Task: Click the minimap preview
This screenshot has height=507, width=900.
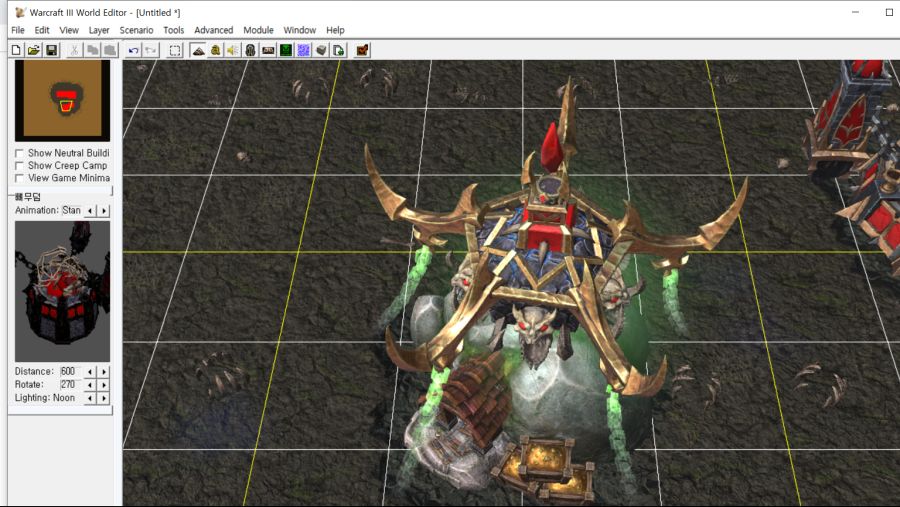Action: tap(63, 100)
